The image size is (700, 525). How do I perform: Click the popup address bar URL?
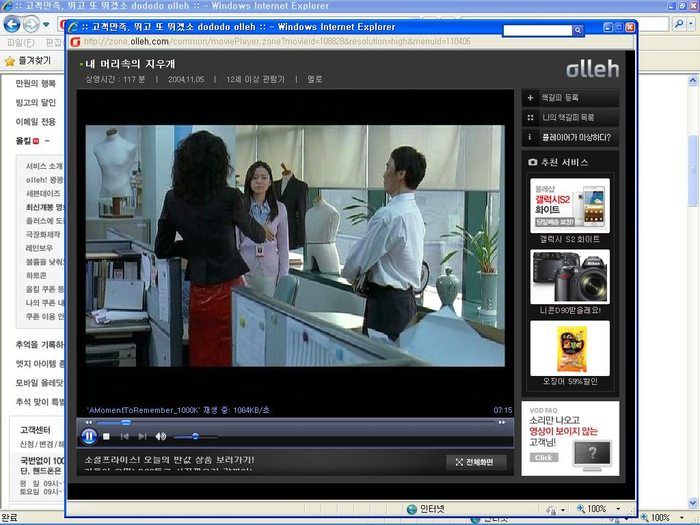(x=277, y=42)
